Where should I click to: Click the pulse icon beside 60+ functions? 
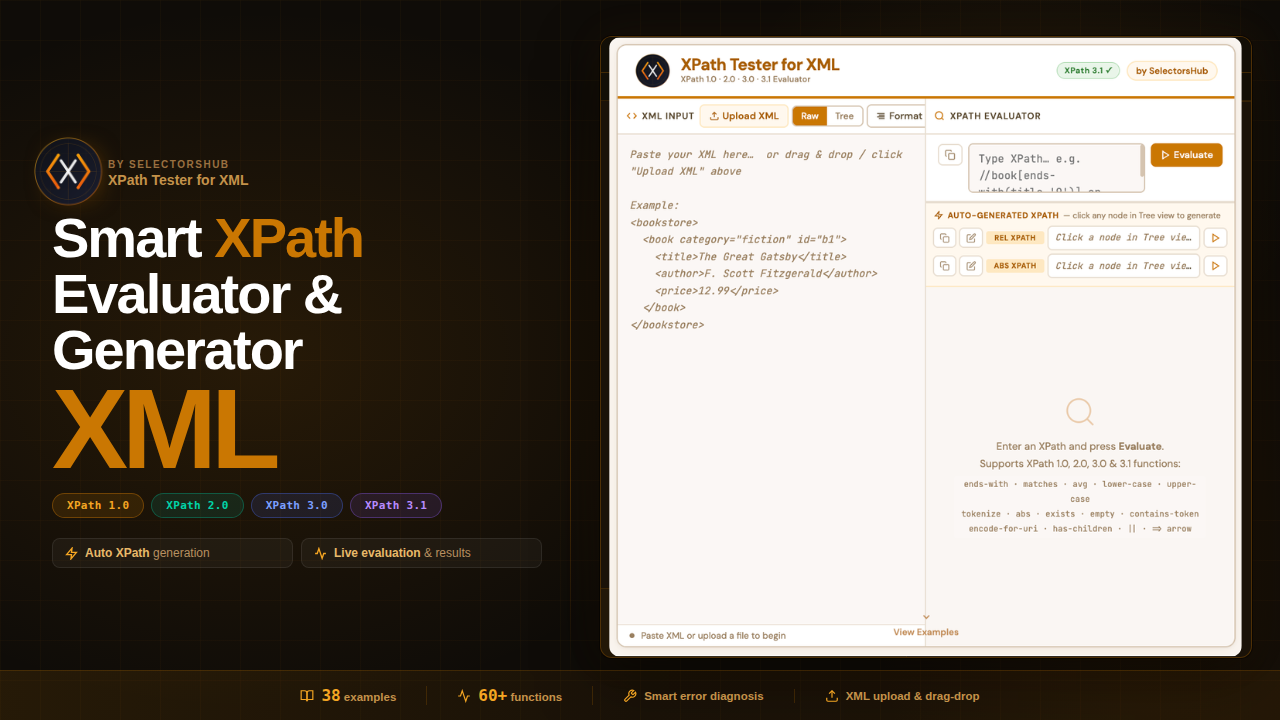point(464,696)
